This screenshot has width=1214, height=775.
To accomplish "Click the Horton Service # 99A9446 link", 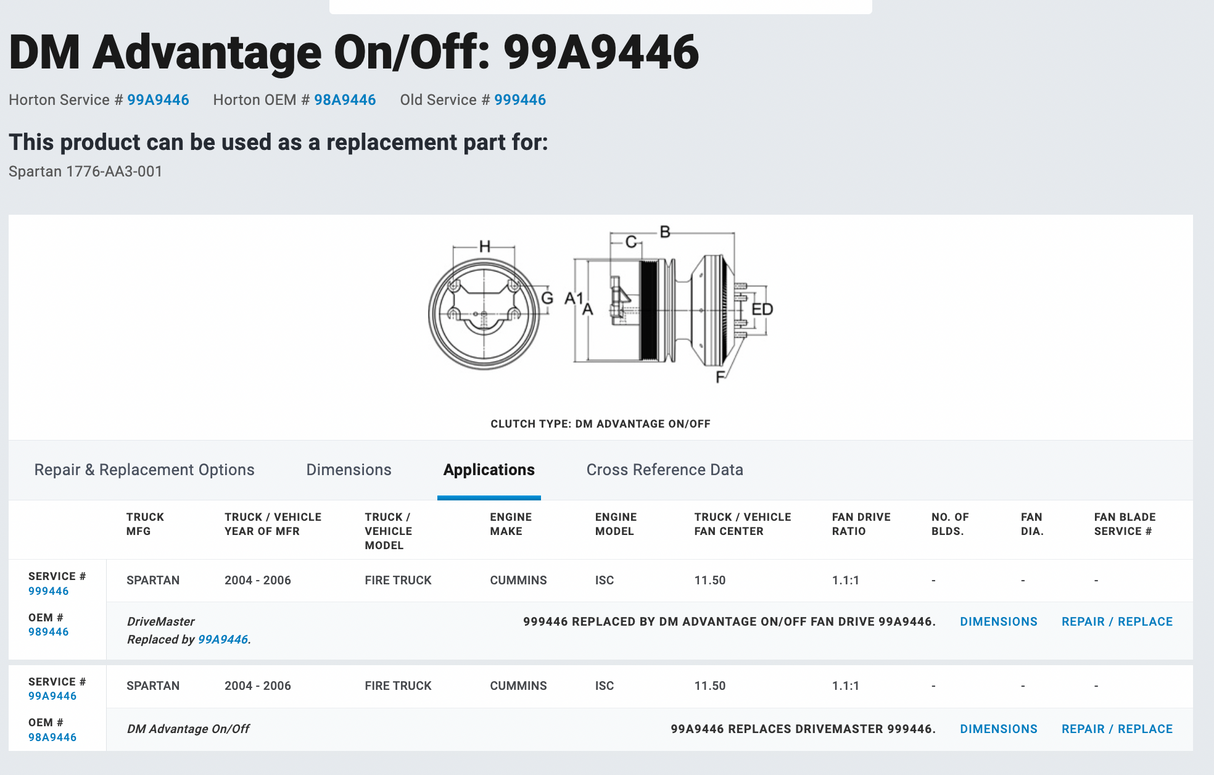I will [158, 100].
